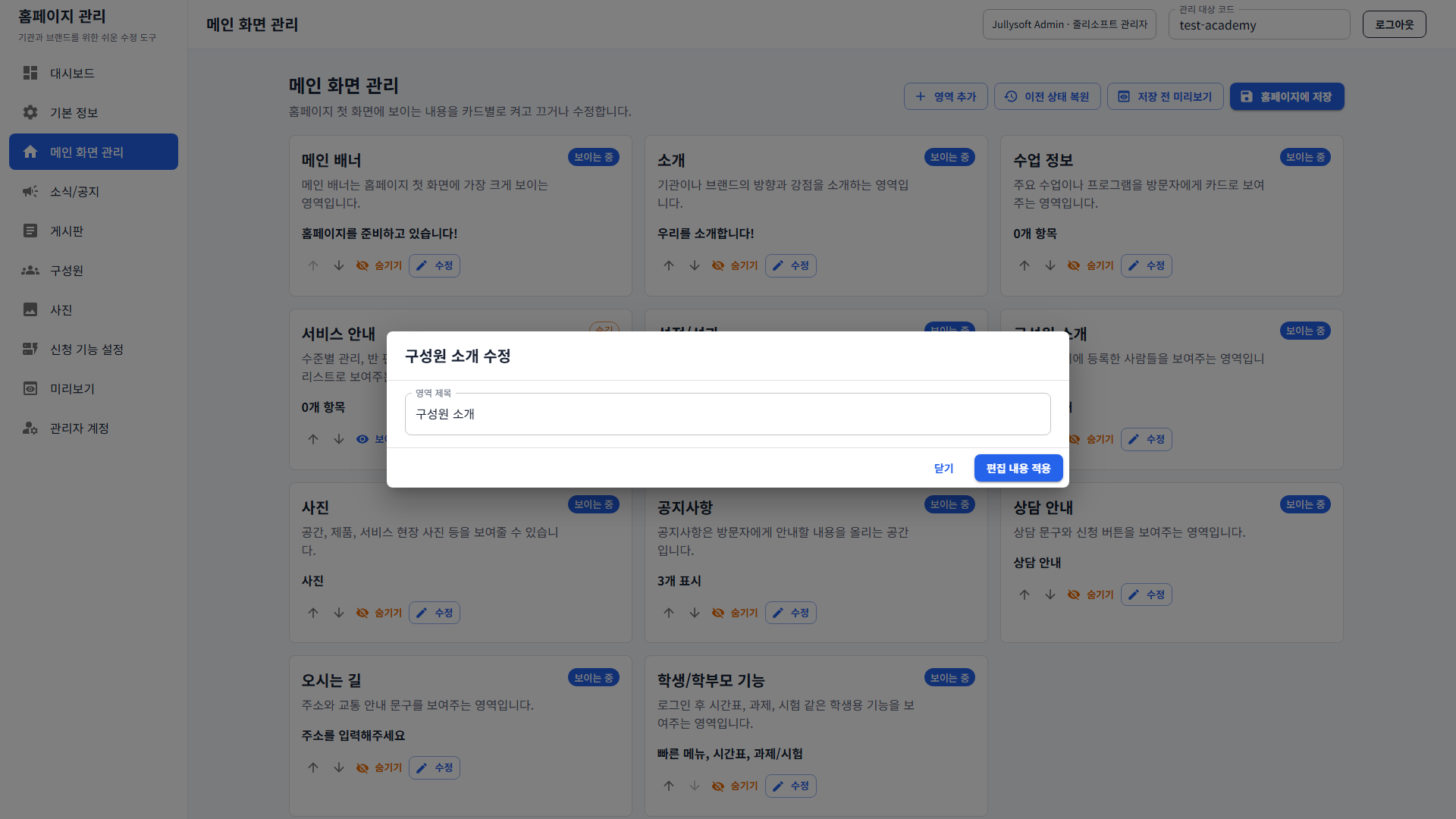Viewport: 1456px width, 819px height.
Task: Show the 서비스 안내 section eye icon
Action: coord(362,439)
